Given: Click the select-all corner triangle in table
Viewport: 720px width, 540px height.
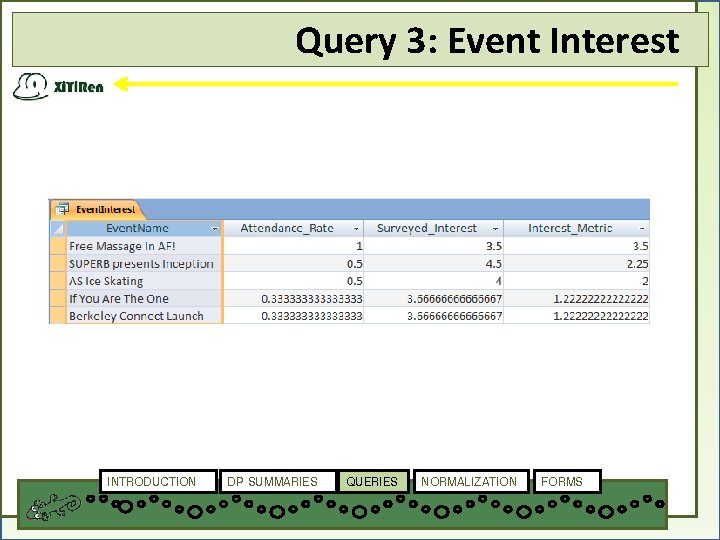Looking at the screenshot, I should coord(57,228).
